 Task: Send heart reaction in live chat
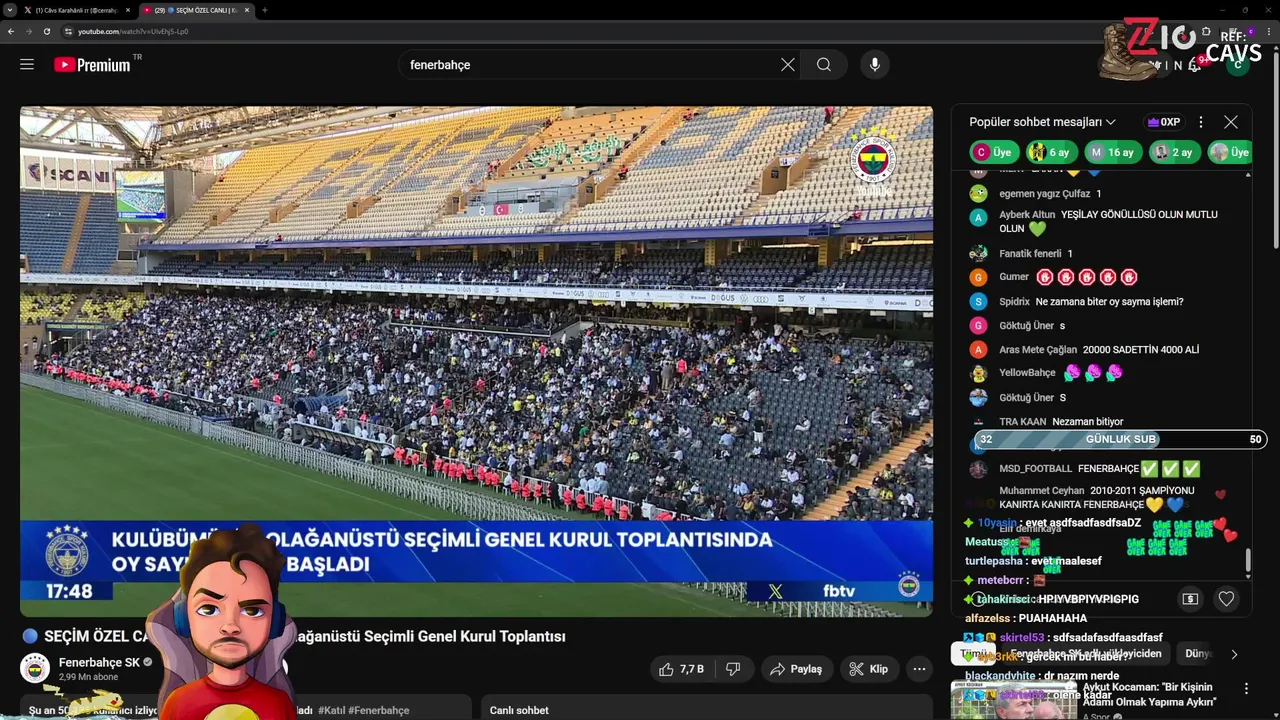click(x=1226, y=599)
